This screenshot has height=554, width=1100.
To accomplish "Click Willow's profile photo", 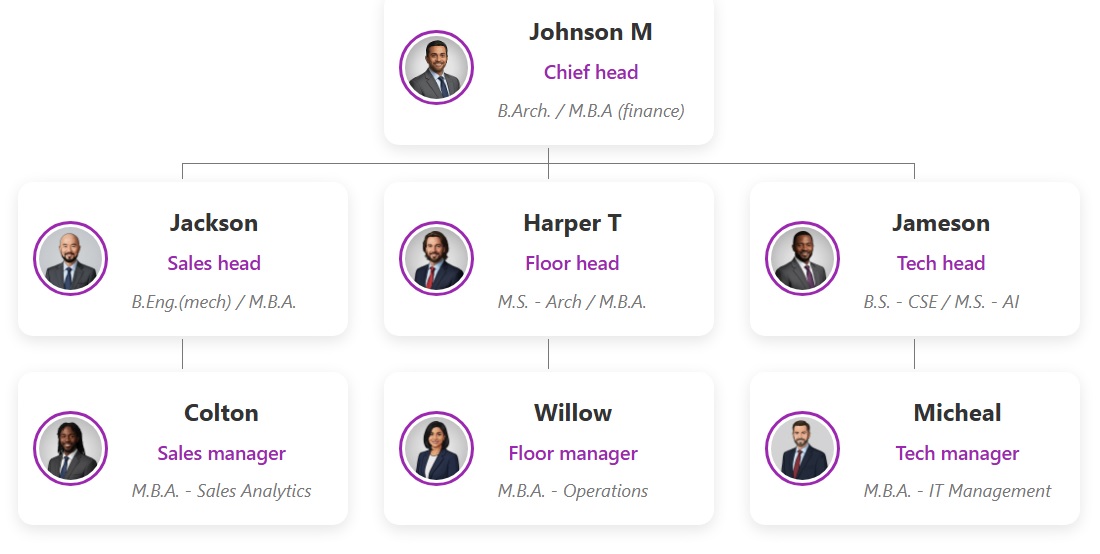I will (x=436, y=449).
